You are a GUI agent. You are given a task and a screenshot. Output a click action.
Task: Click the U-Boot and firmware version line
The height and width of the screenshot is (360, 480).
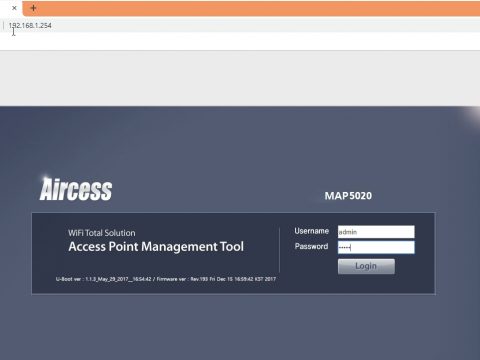coord(166,279)
